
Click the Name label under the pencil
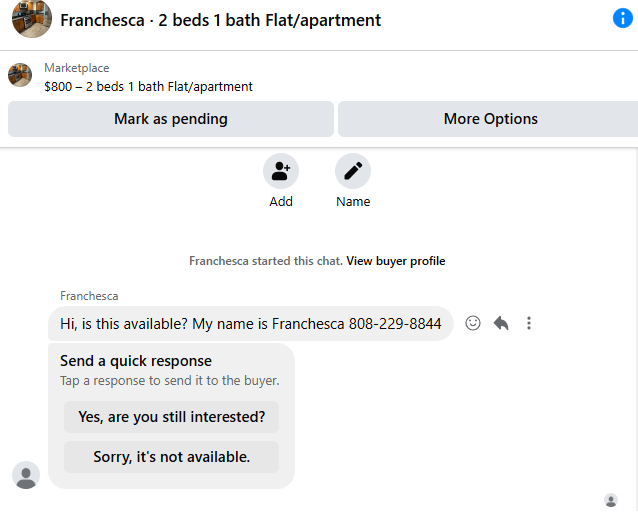point(353,202)
